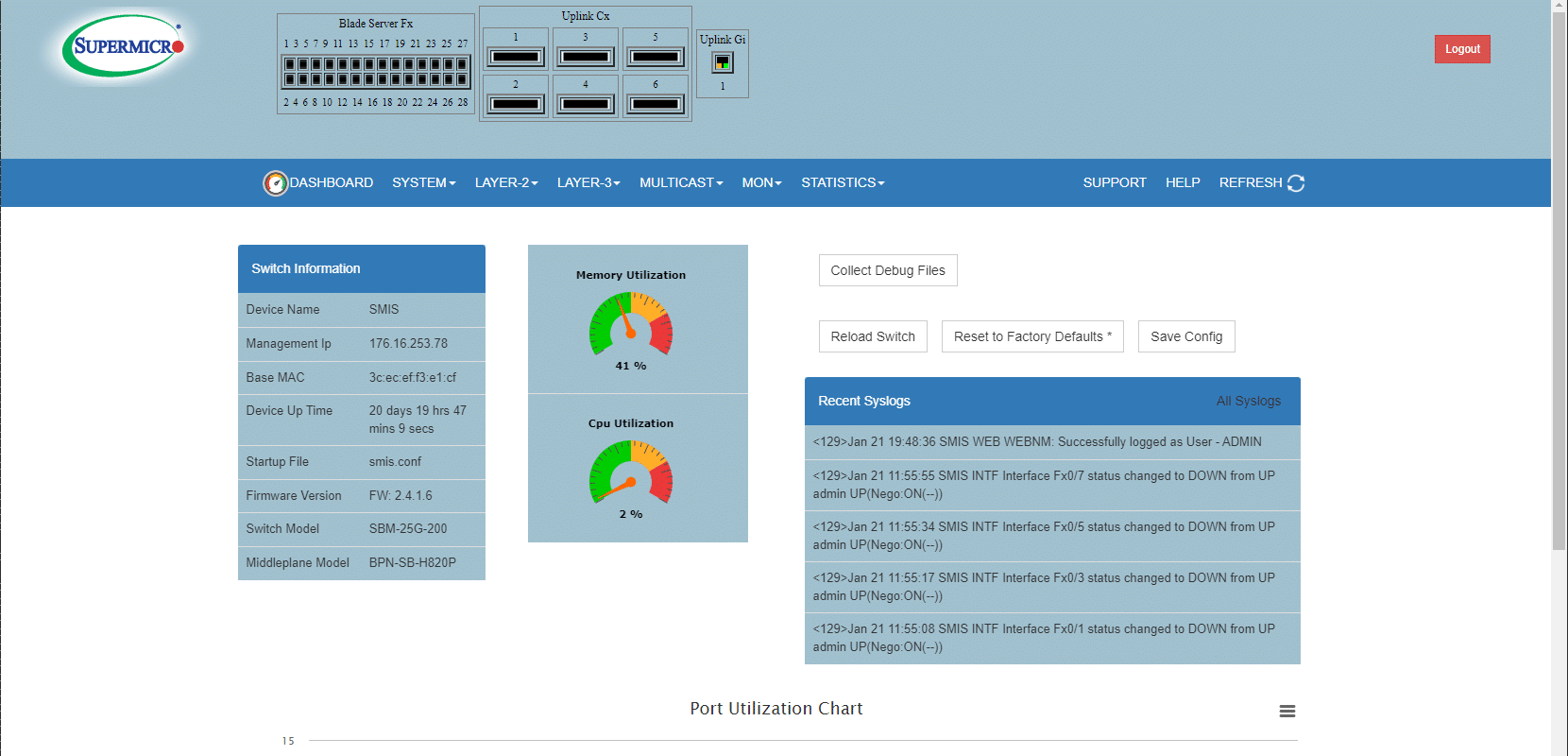Screen dimensions: 1568x756
Task: Expand the MULTICAST dropdown menu
Action: pyautogui.click(x=681, y=182)
